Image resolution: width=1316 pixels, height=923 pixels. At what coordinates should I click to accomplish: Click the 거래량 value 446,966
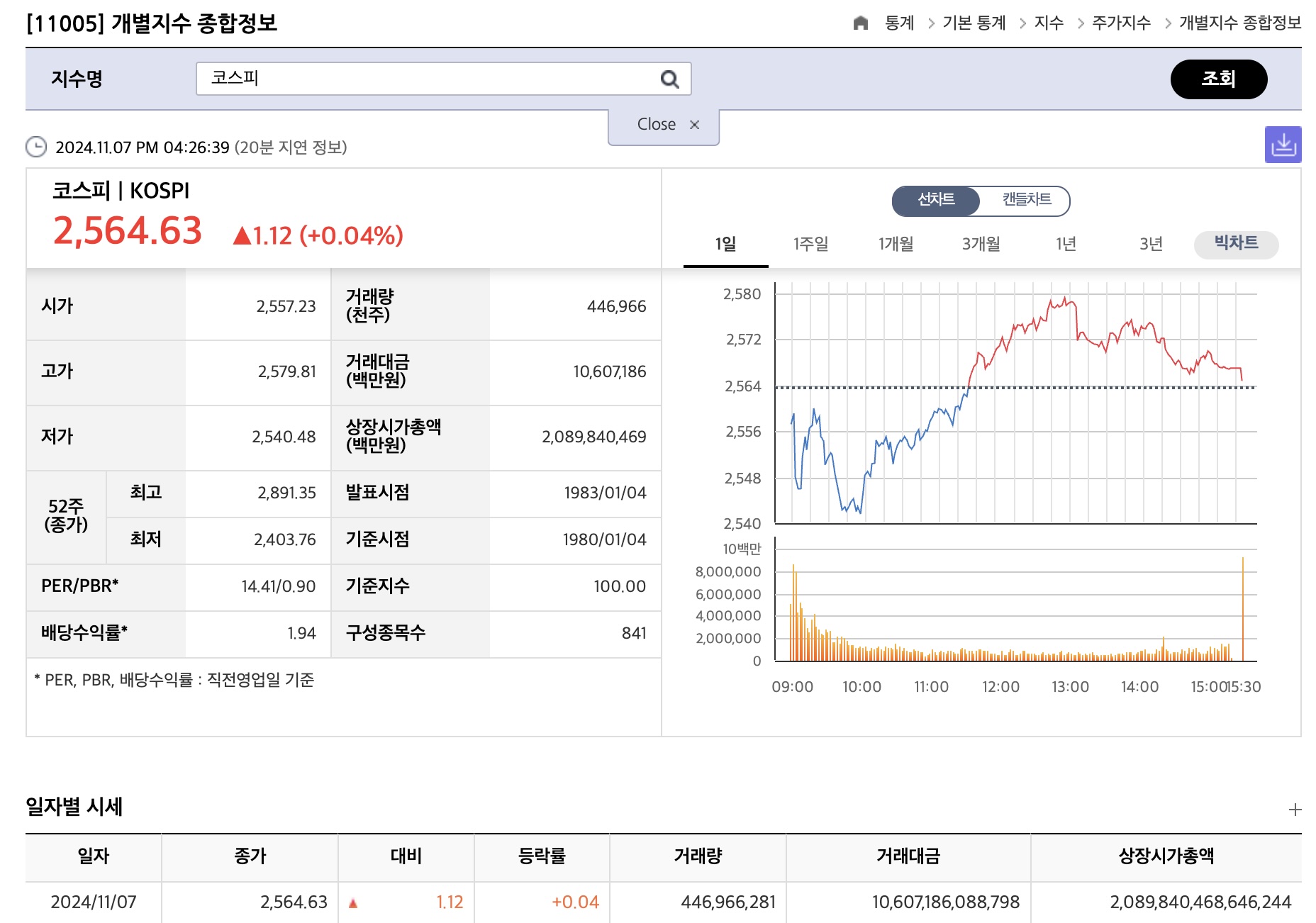[616, 306]
